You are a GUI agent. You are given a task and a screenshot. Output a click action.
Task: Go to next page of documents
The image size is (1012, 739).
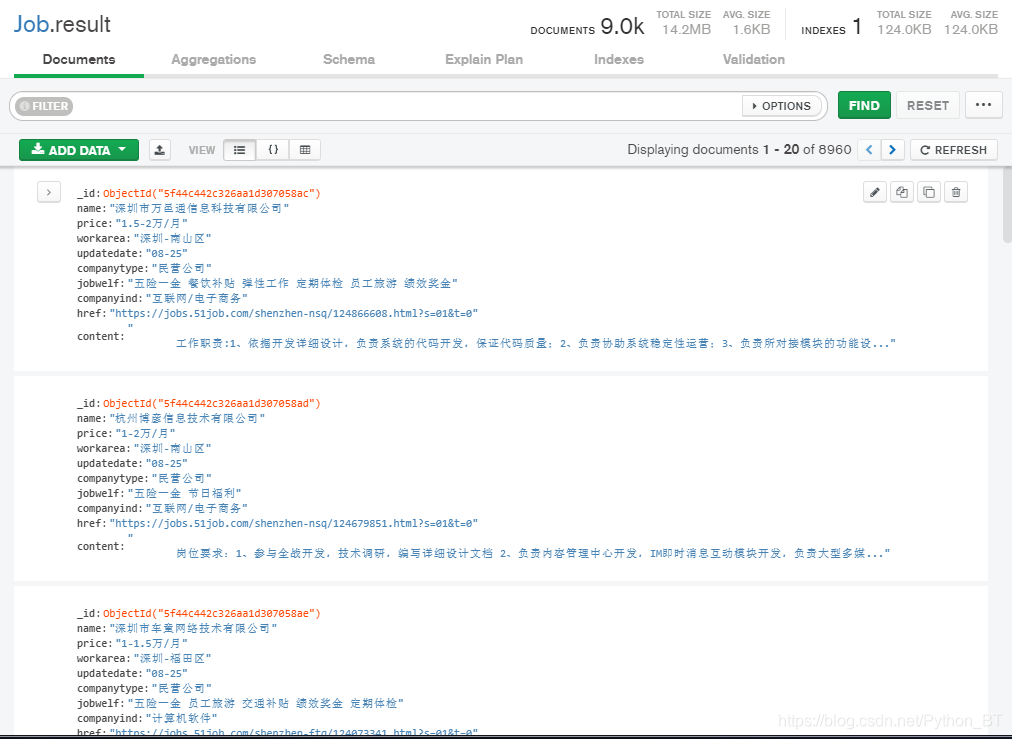[893, 150]
